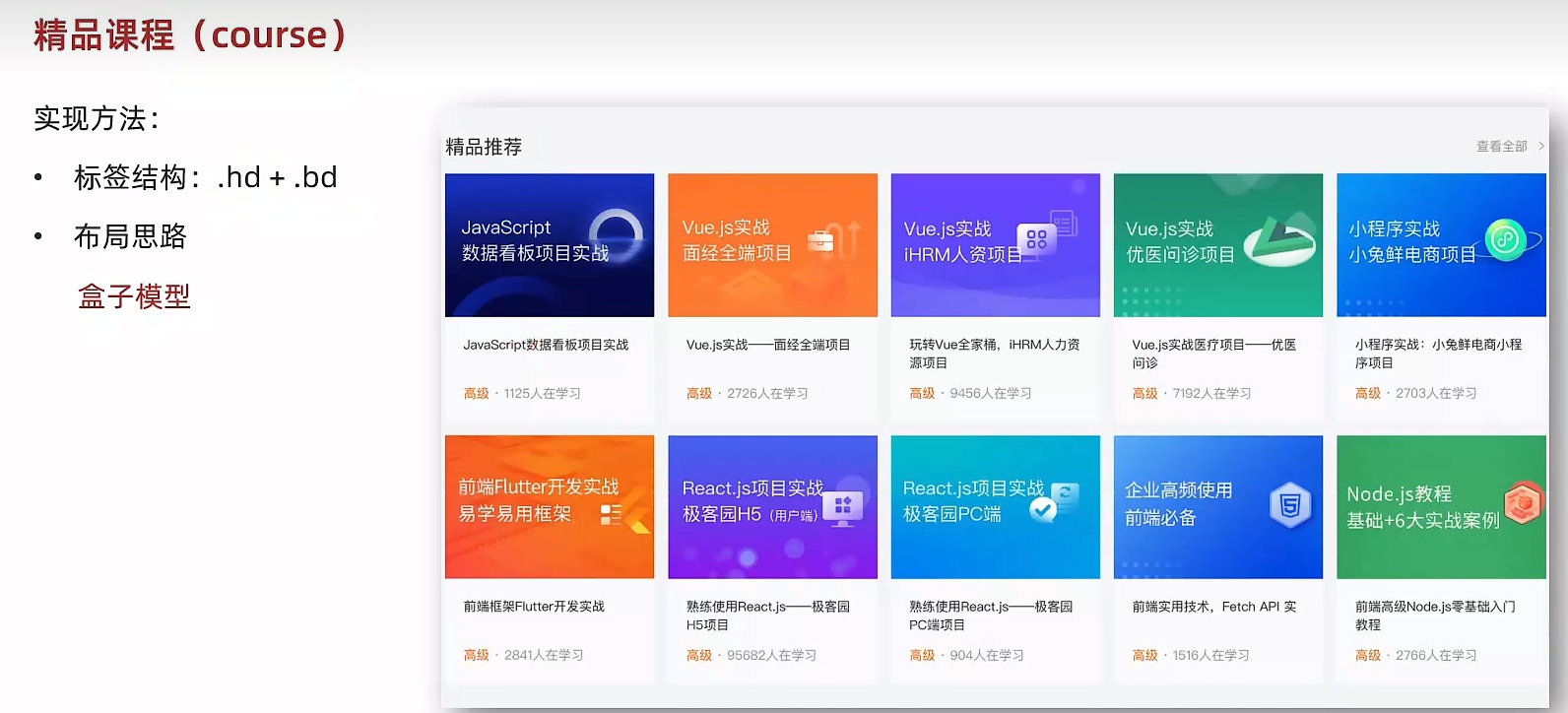Click the 2726人在学习 text
Screen dimensions: 1568x713
coord(767,393)
